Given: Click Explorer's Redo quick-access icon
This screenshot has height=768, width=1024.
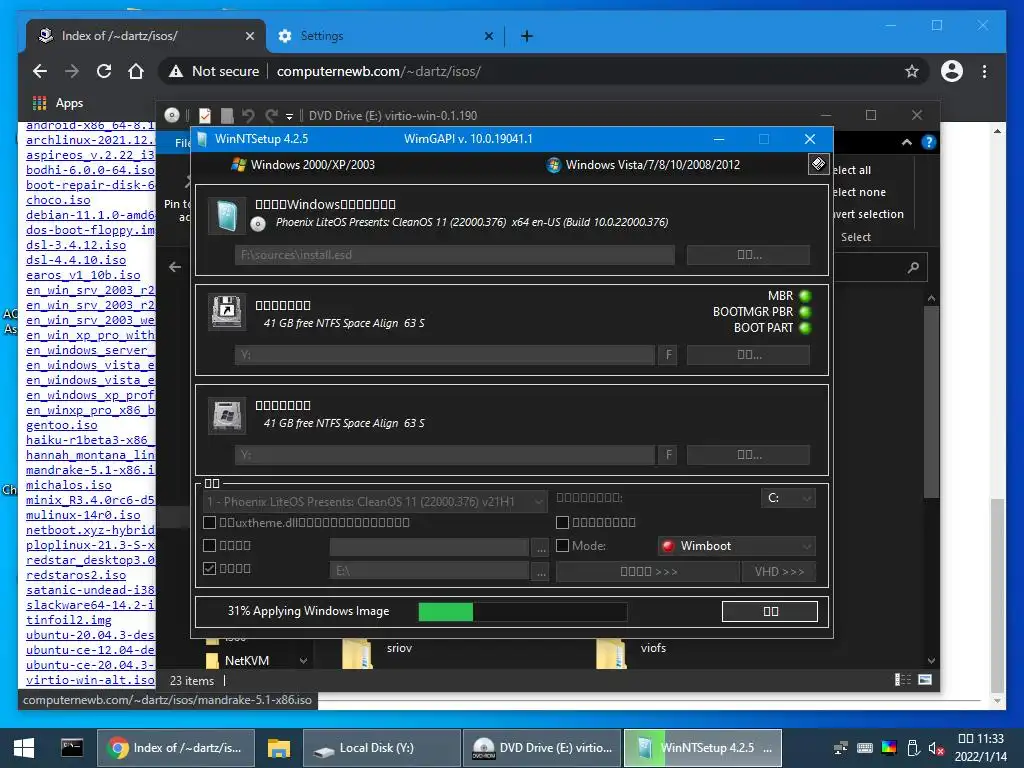Looking at the screenshot, I should (271, 116).
